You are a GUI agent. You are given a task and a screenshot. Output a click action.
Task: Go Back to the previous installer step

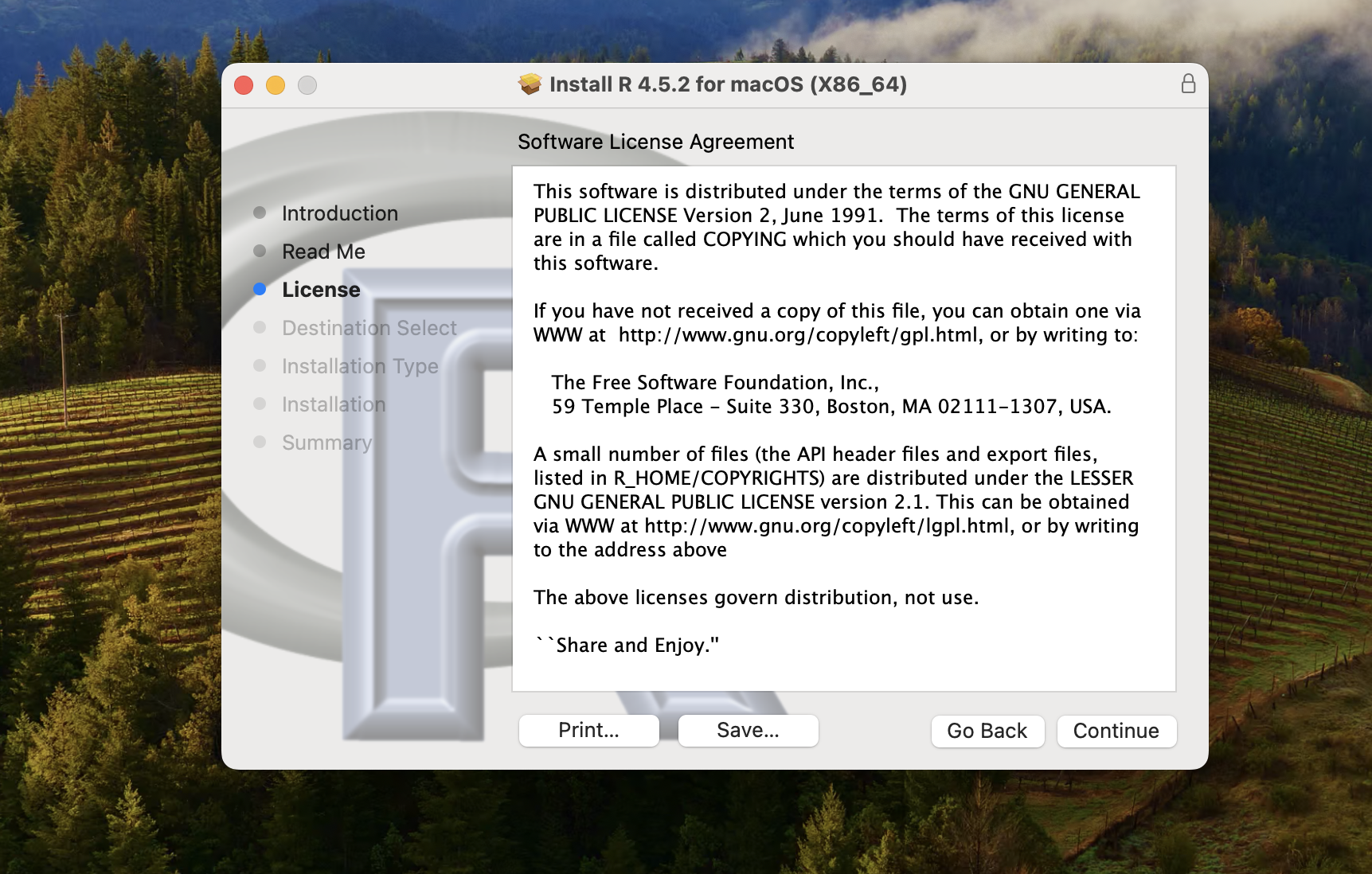[987, 731]
